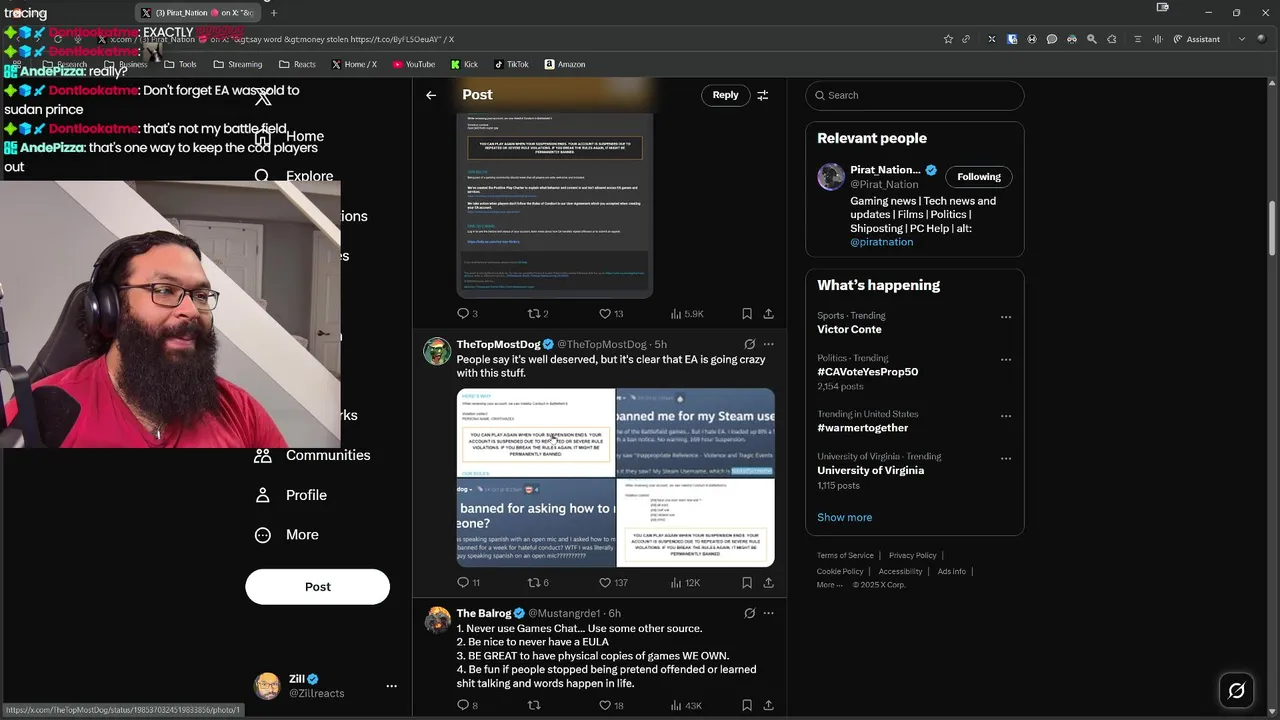The image size is (1280, 720).
Task: Open the Assistant in browser toolbar
Action: (1196, 39)
